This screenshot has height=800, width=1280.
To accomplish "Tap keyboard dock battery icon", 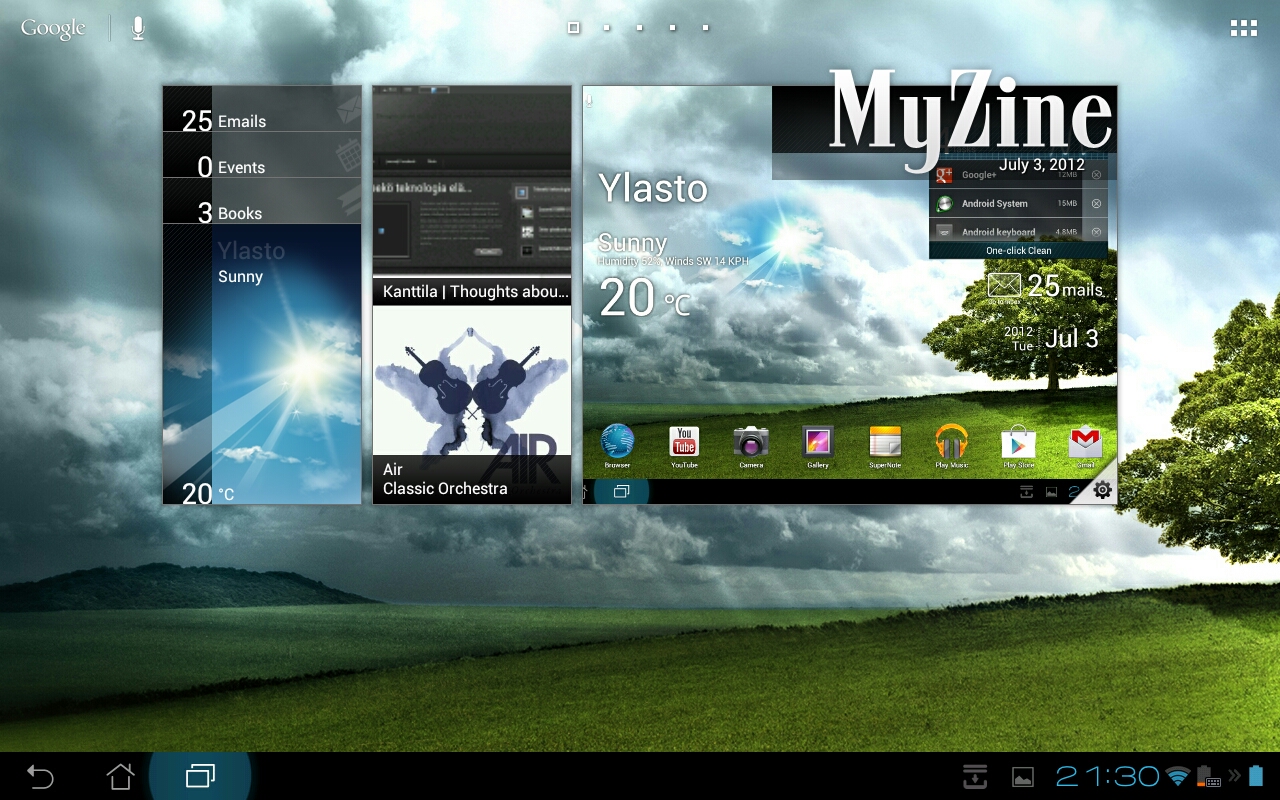I will coord(1208,776).
